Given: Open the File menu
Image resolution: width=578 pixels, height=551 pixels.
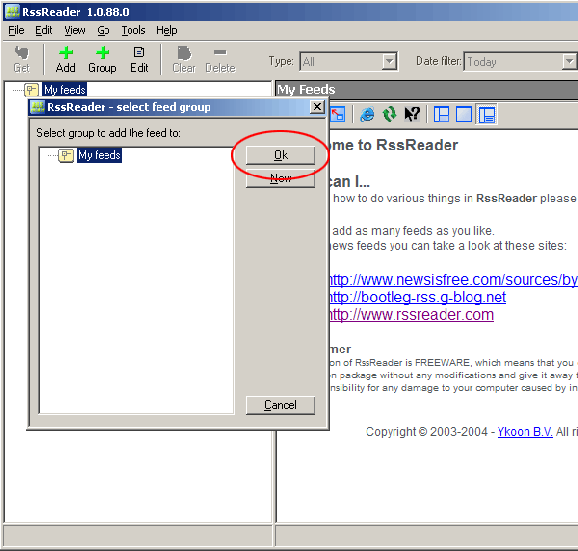Looking at the screenshot, I should tap(16, 30).
